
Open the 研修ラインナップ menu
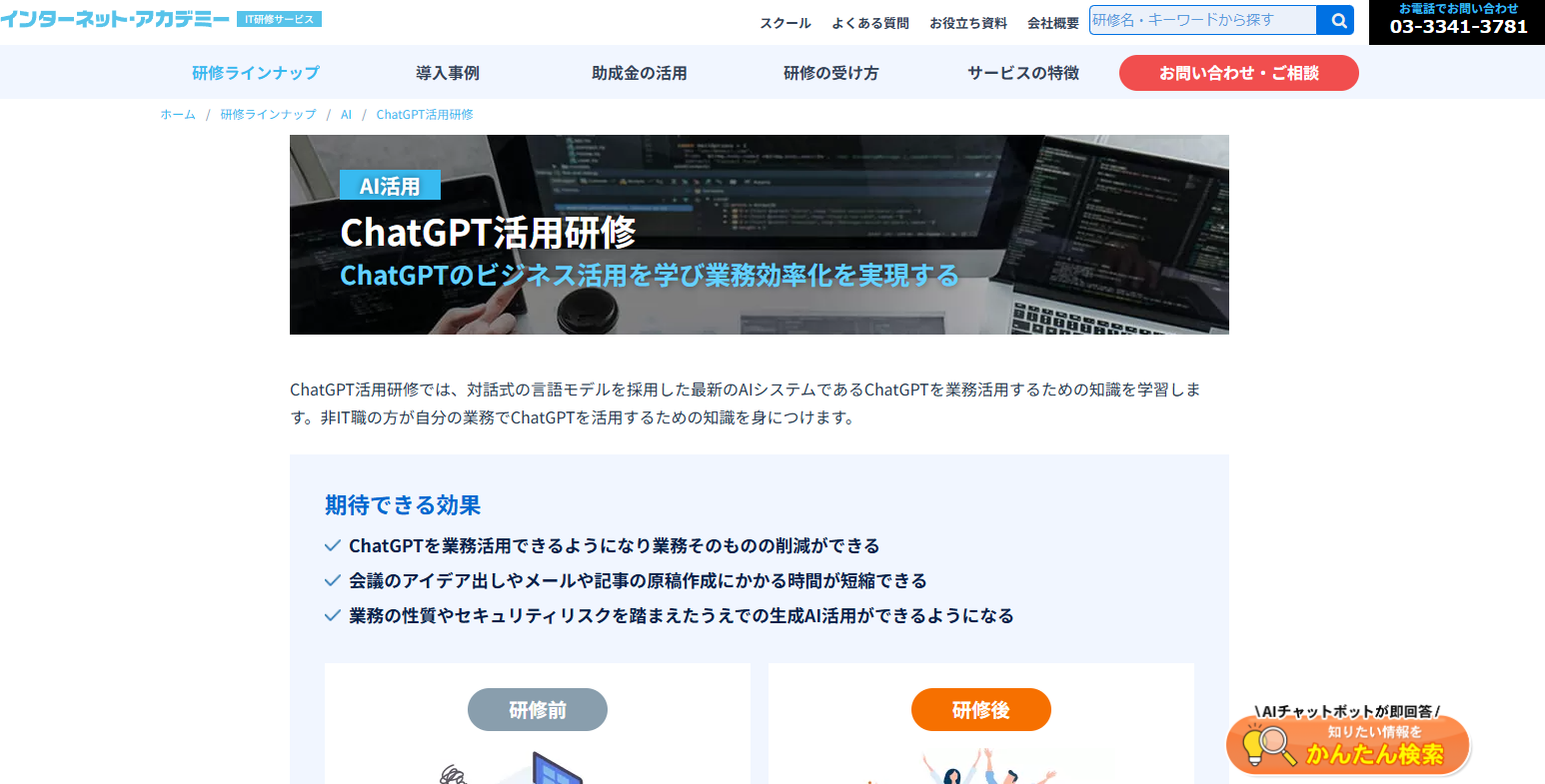(256, 73)
